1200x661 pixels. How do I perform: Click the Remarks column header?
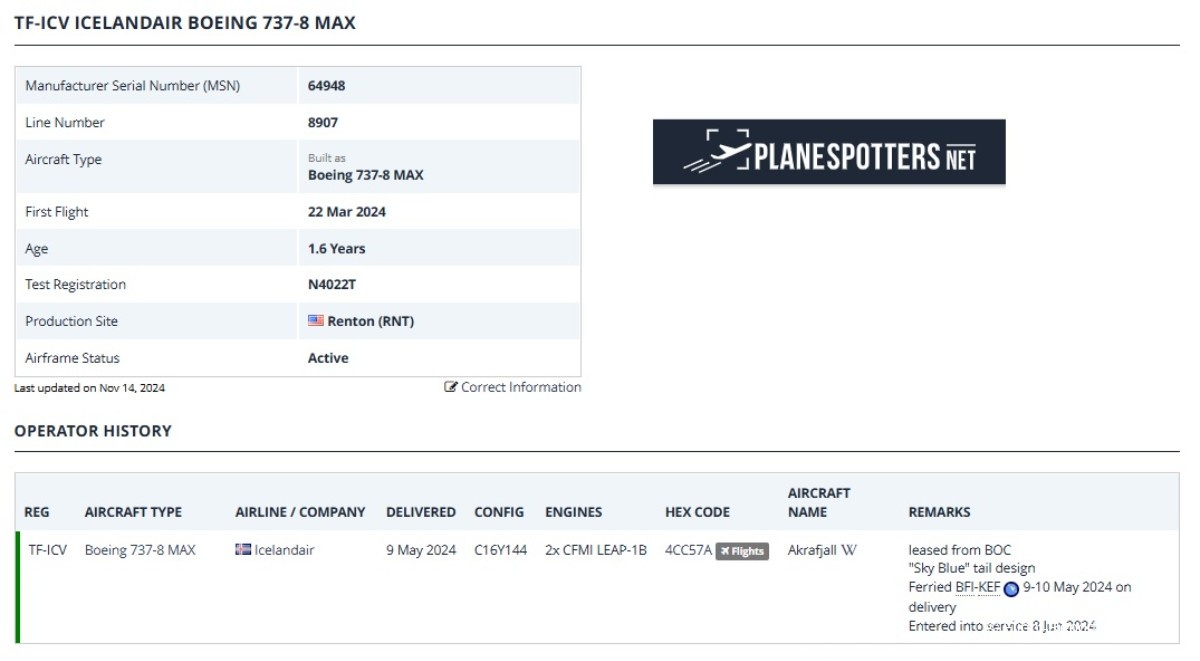[939, 512]
